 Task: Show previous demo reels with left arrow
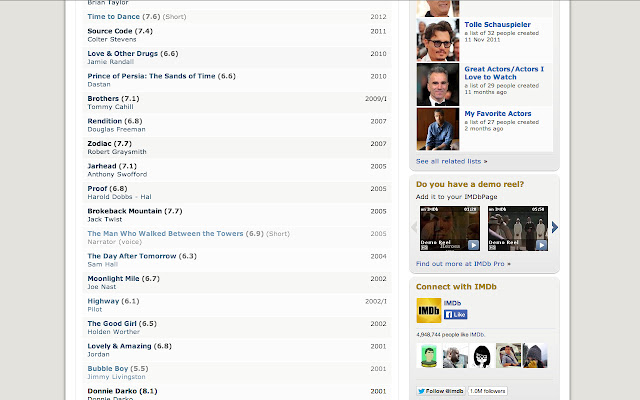[414, 227]
